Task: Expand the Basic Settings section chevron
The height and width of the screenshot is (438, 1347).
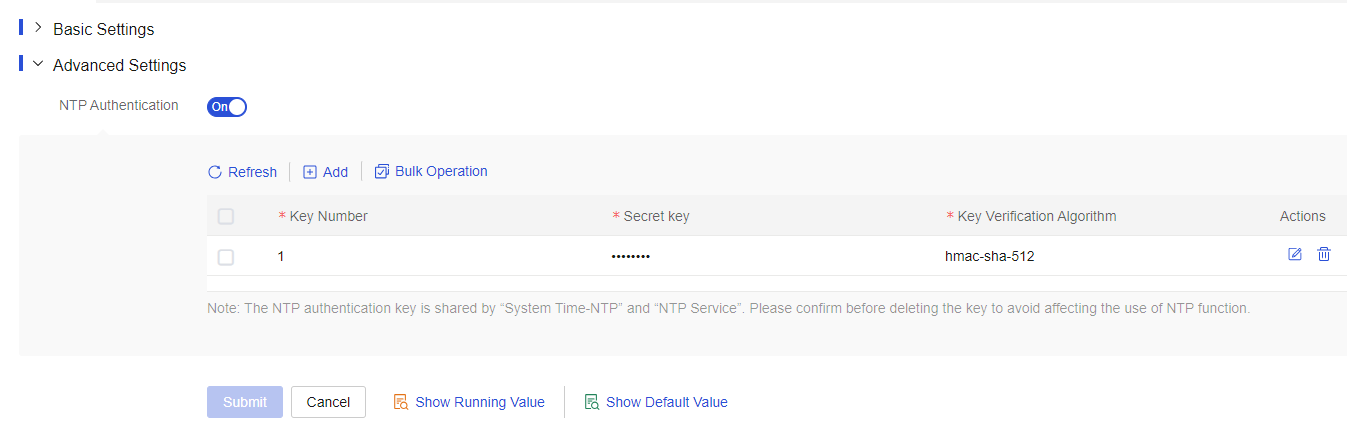Action: [39, 28]
